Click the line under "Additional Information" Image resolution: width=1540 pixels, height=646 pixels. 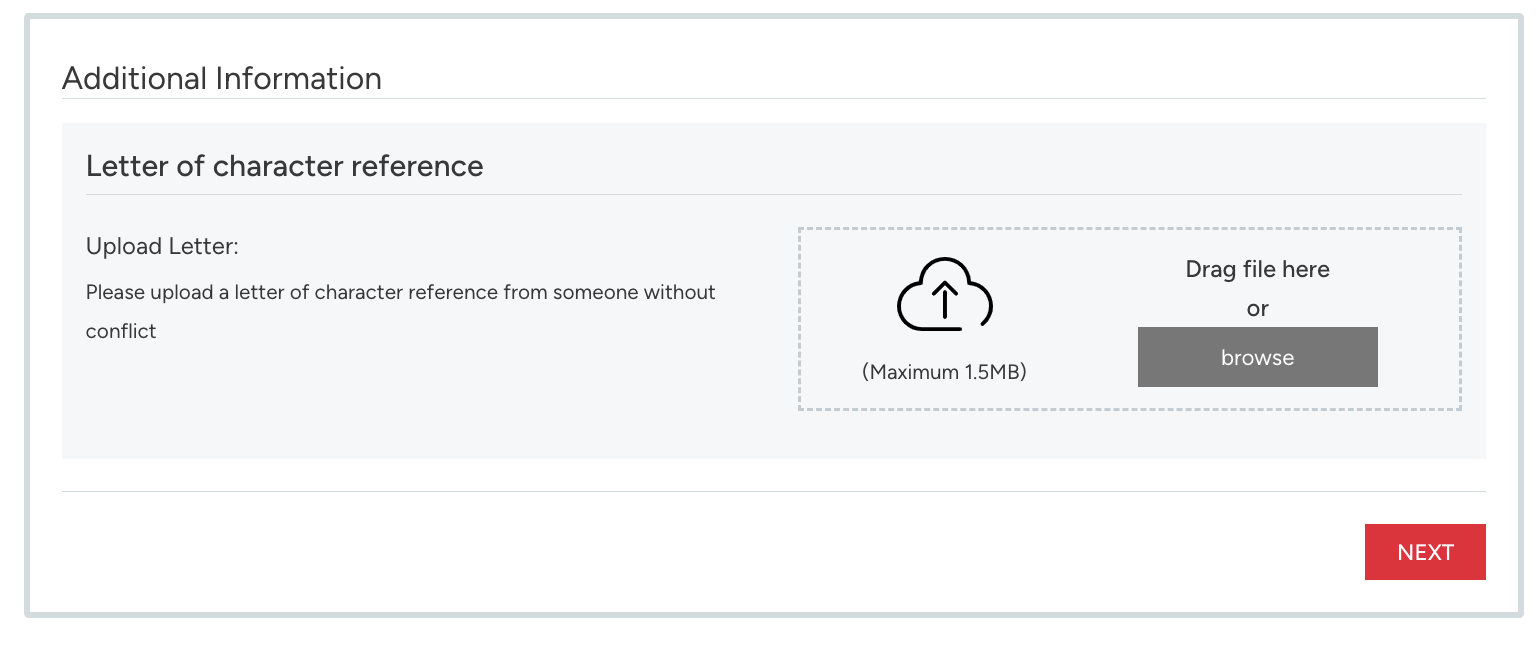(773, 98)
